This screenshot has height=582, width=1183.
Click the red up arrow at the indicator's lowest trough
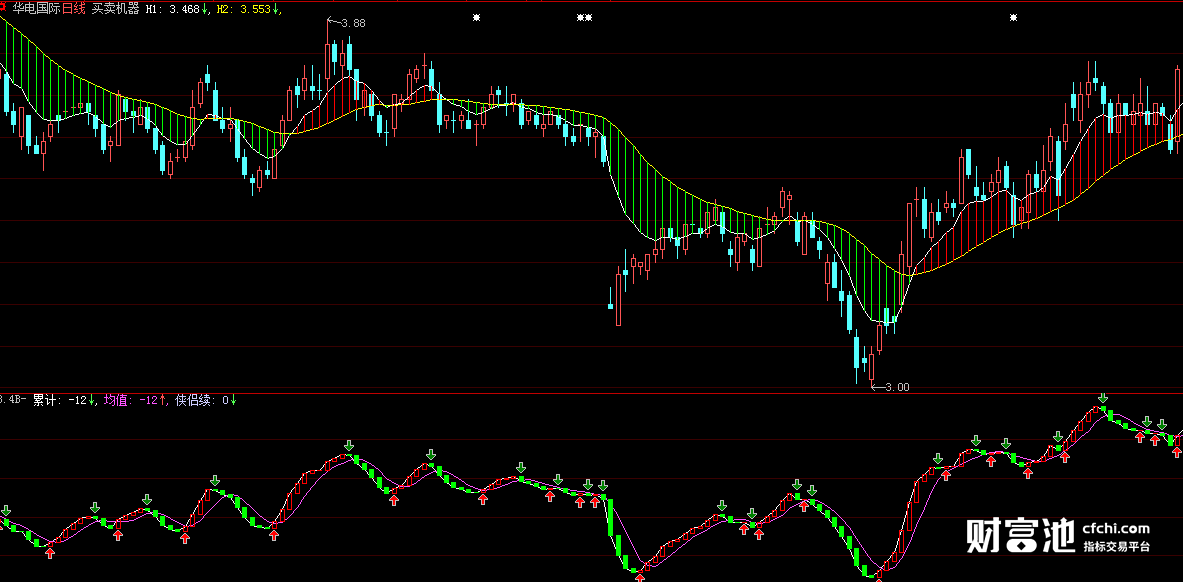[x=878, y=579]
